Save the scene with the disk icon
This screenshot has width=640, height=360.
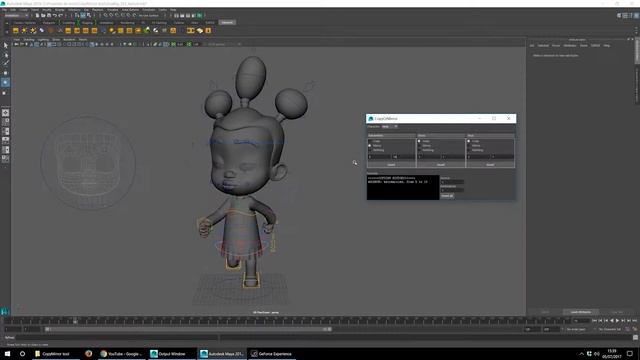pos(49,16)
